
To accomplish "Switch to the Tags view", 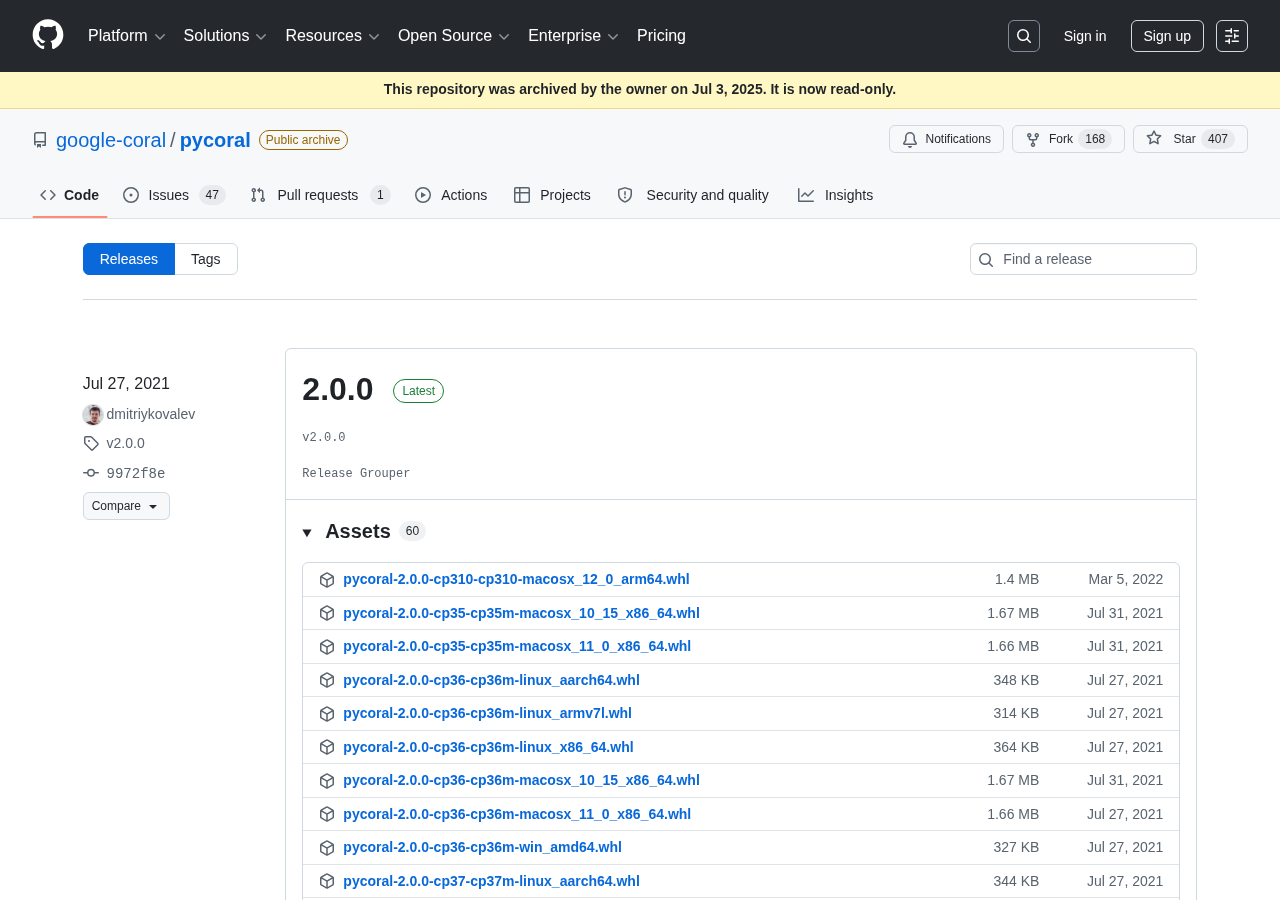I will 206,259.
